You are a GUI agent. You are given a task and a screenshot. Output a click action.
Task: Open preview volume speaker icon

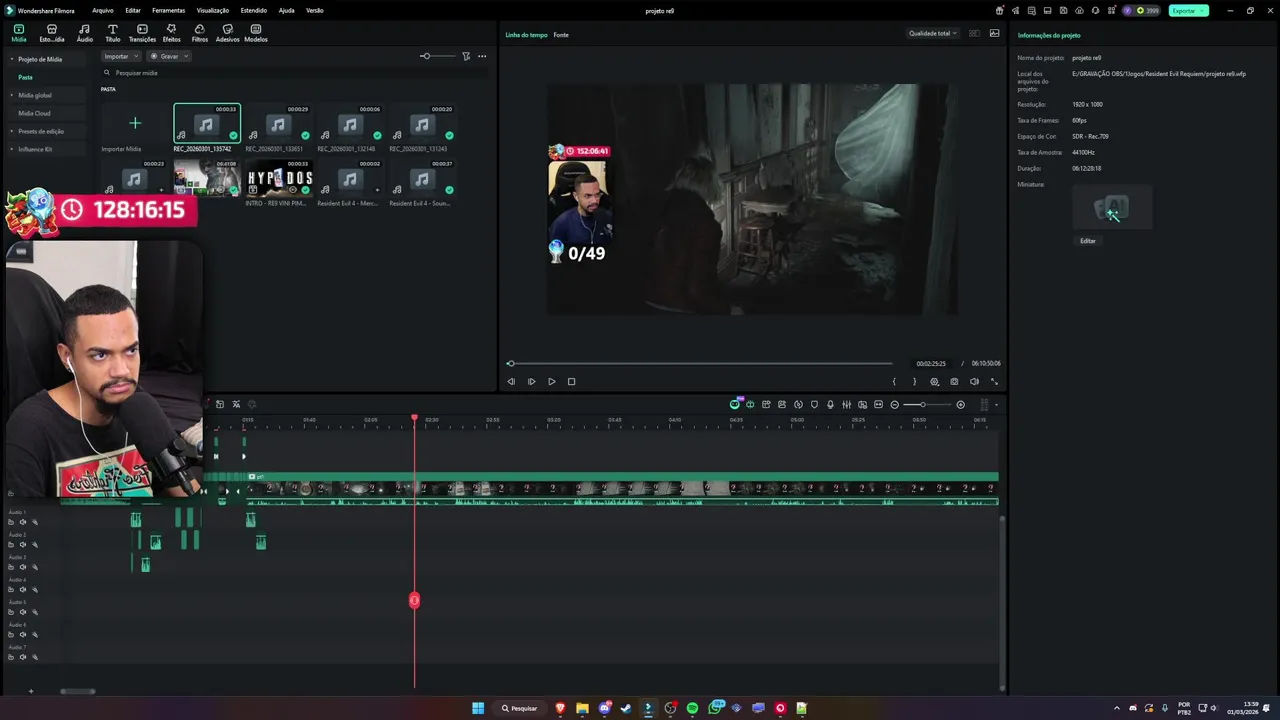coord(974,381)
